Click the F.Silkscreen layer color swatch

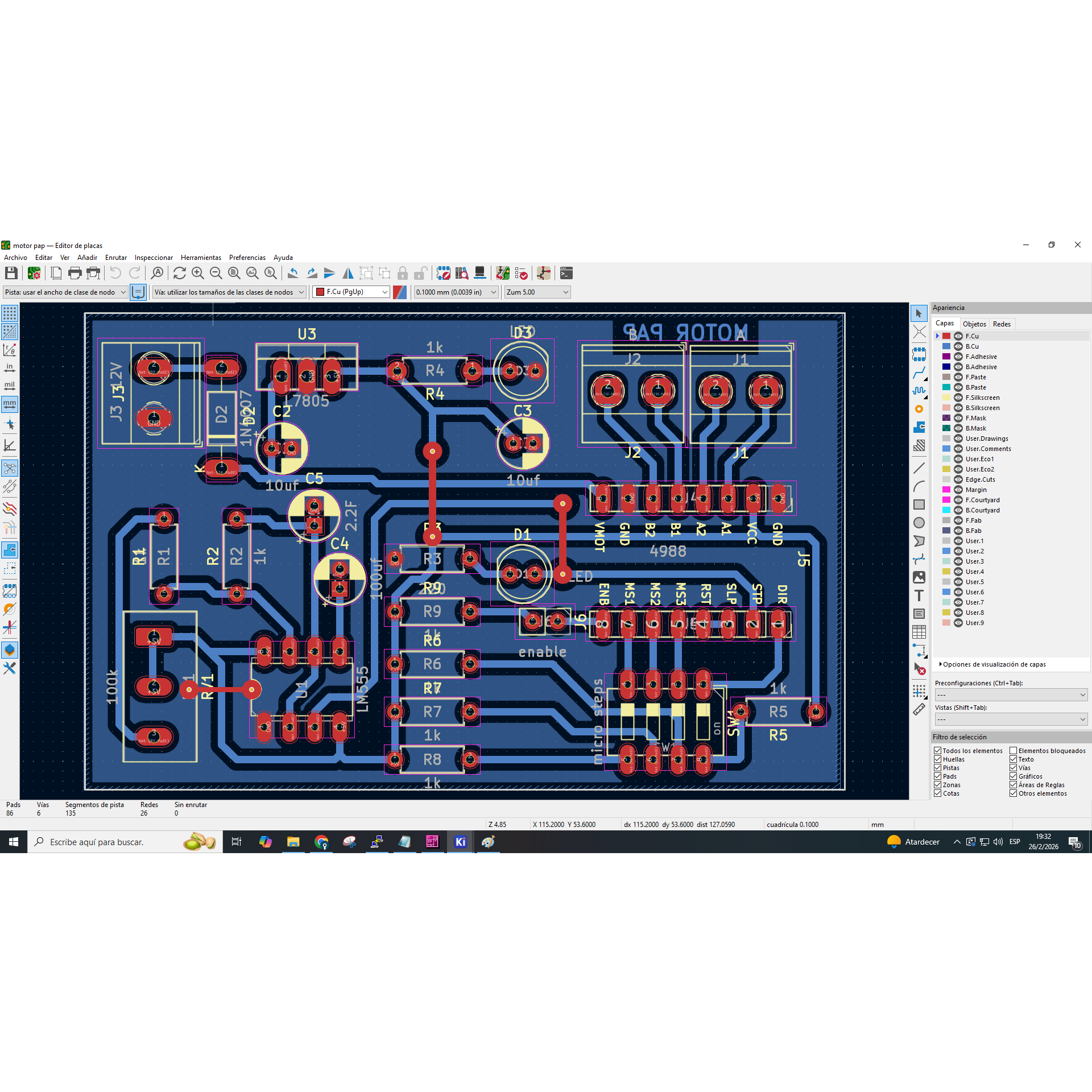coord(946,398)
